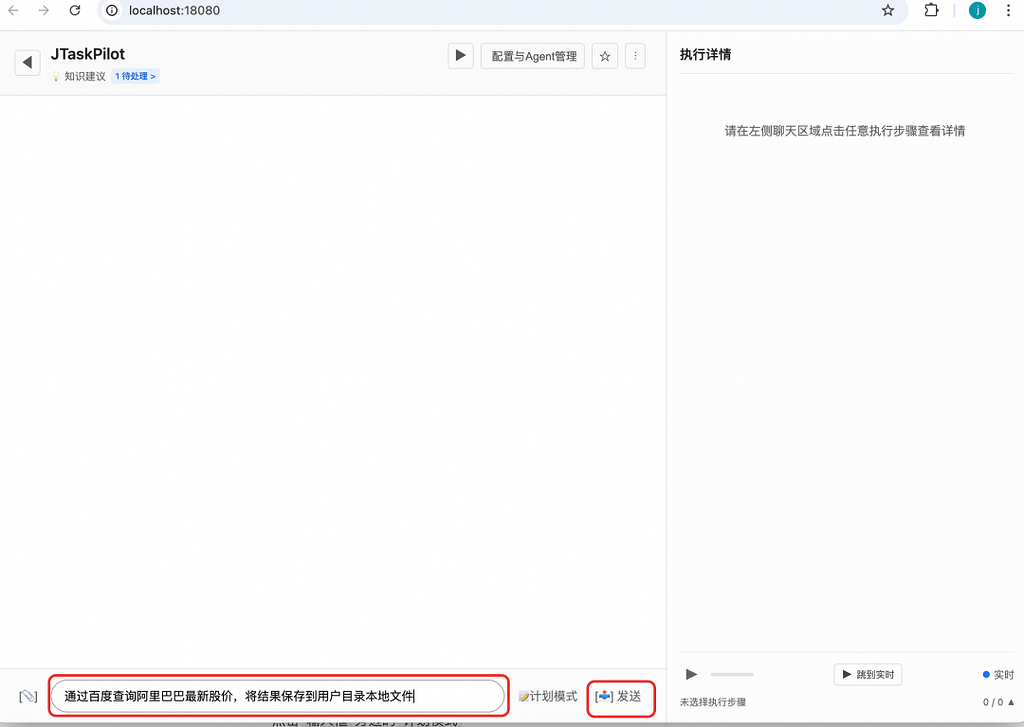Open the browser profile menu icon
This screenshot has height=727, width=1024.
tap(976, 11)
